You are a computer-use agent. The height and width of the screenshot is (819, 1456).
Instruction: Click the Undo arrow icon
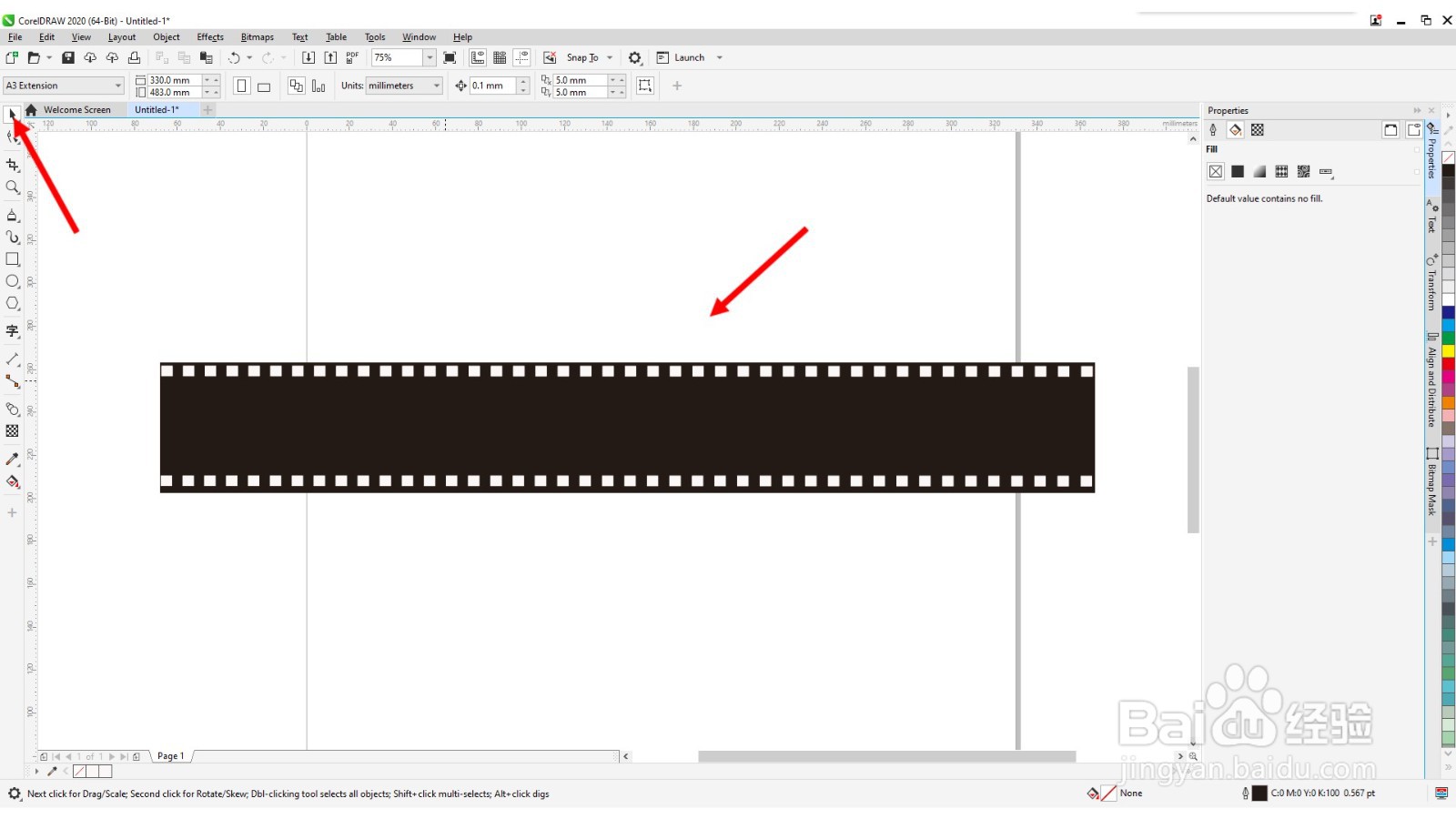click(x=235, y=57)
